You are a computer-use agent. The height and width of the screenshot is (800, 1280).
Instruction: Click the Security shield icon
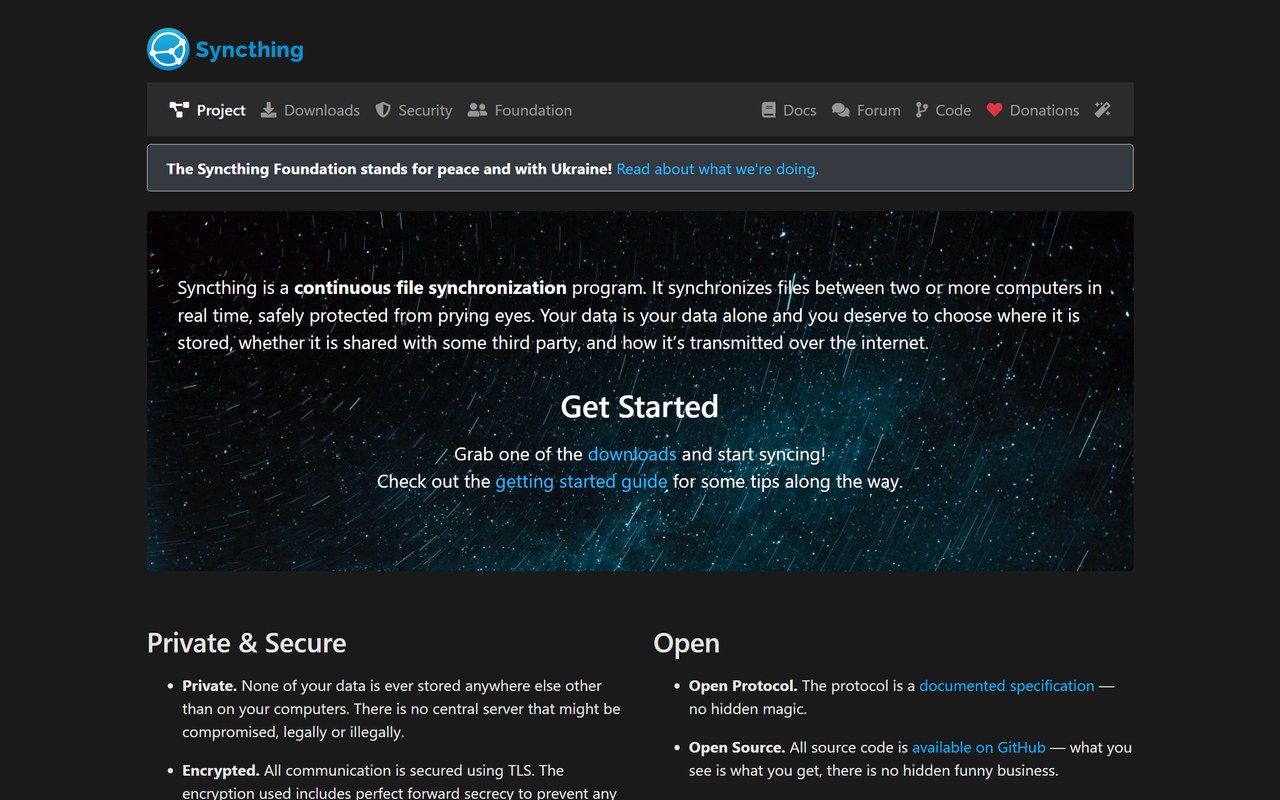pos(383,110)
